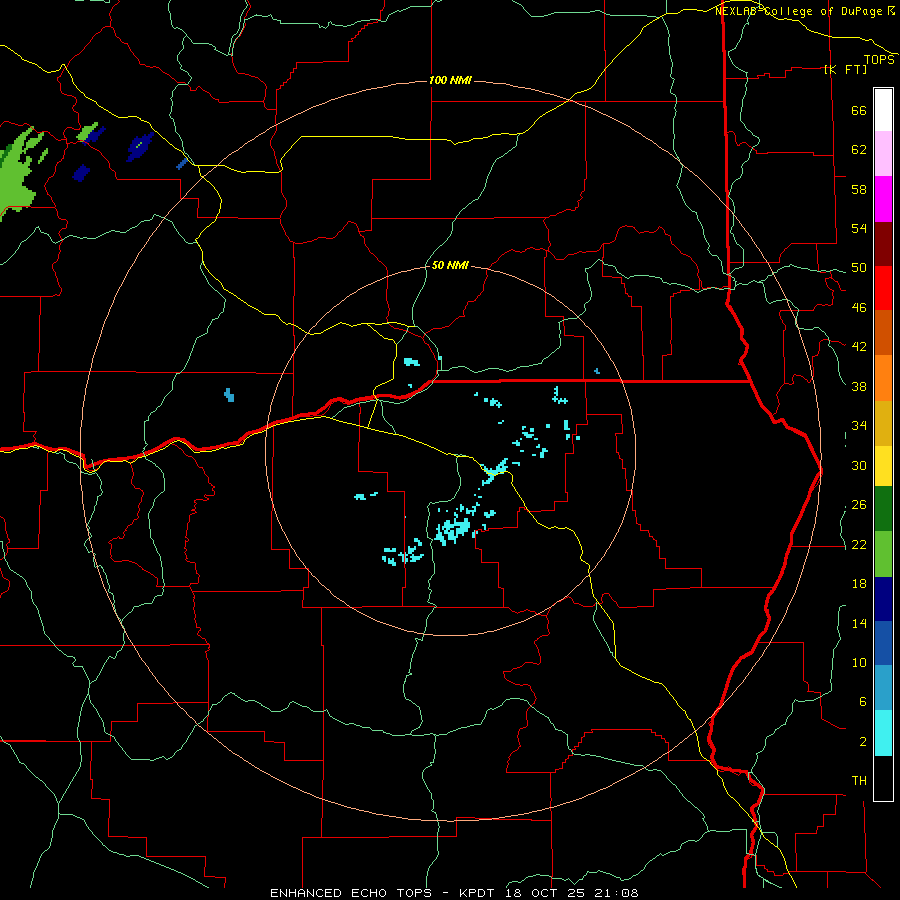This screenshot has width=900, height=900.
Task: Click the 10 legend value
Action: point(859,663)
